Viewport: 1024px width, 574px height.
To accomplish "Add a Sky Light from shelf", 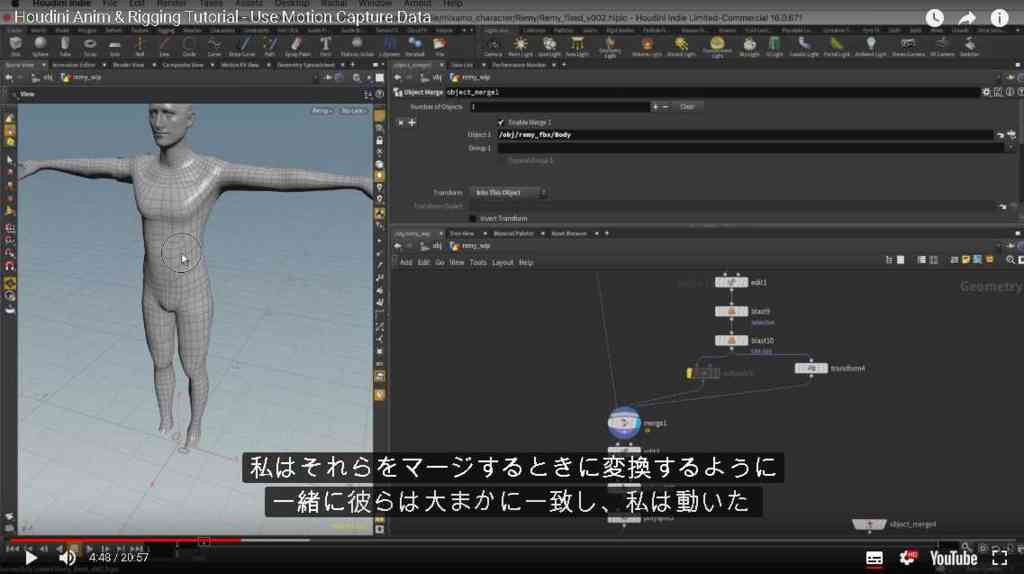I will [750, 46].
